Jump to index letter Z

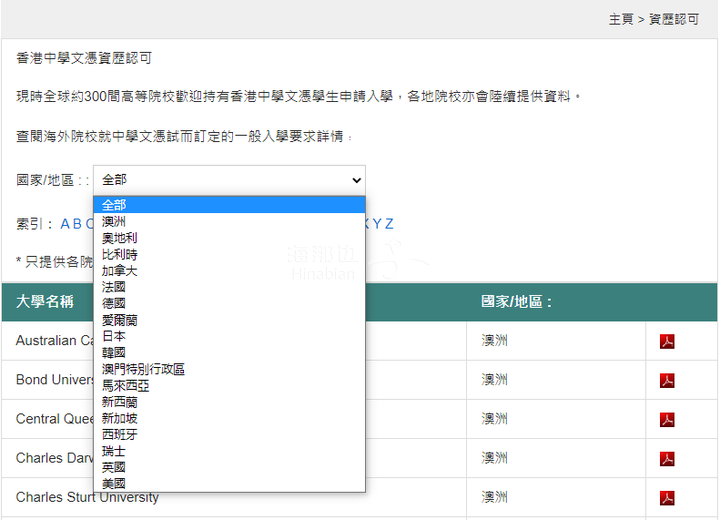pos(389,224)
